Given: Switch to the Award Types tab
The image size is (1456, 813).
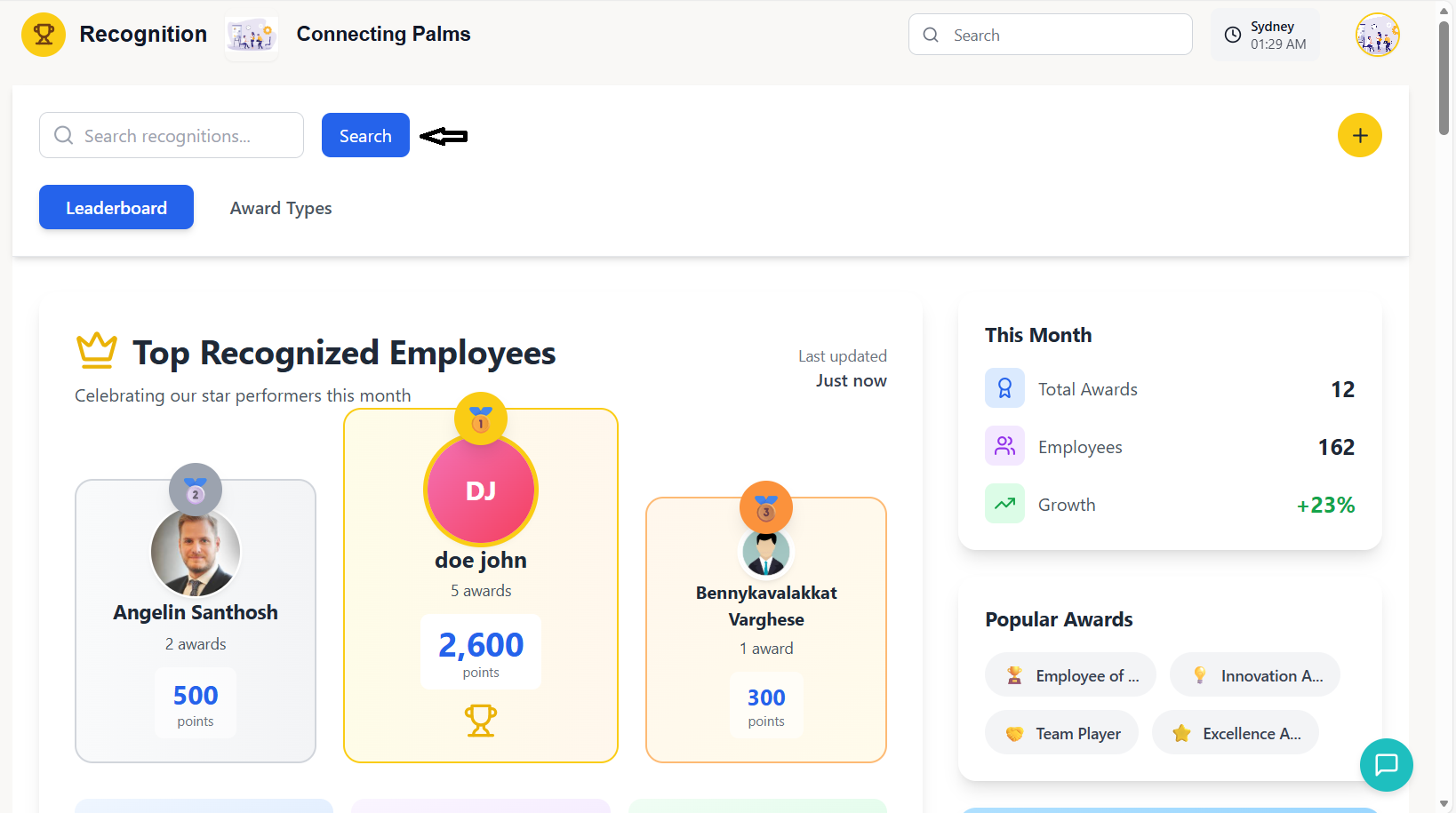Looking at the screenshot, I should [x=281, y=208].
